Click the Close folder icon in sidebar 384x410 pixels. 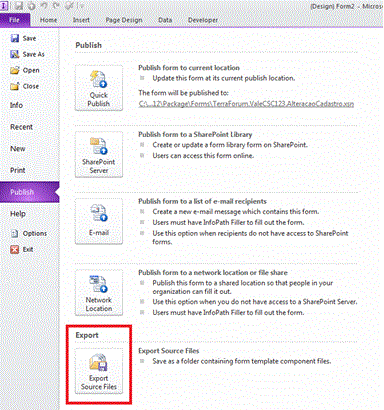(x=15, y=86)
